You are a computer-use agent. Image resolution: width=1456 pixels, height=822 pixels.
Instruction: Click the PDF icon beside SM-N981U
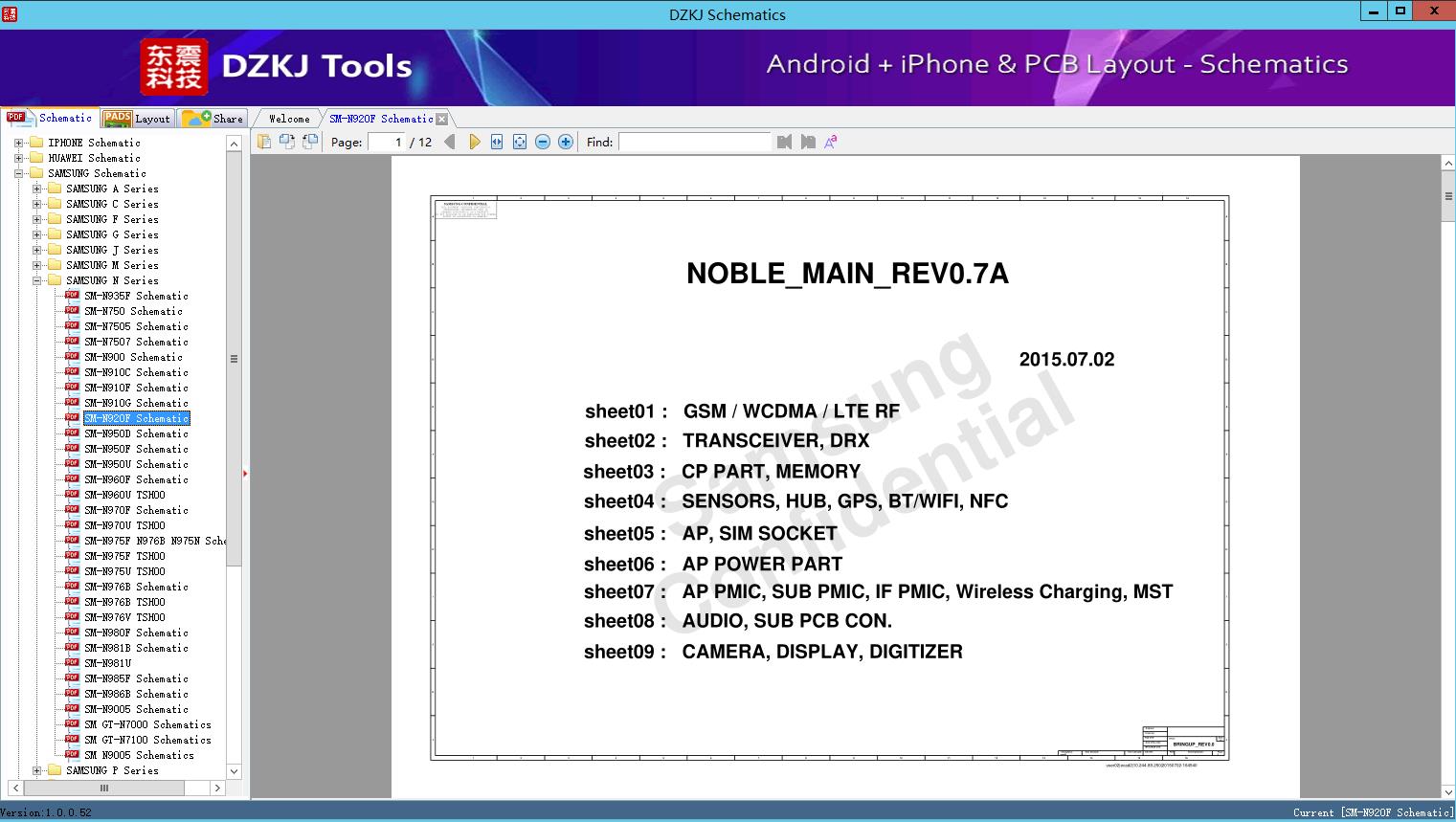click(x=72, y=662)
